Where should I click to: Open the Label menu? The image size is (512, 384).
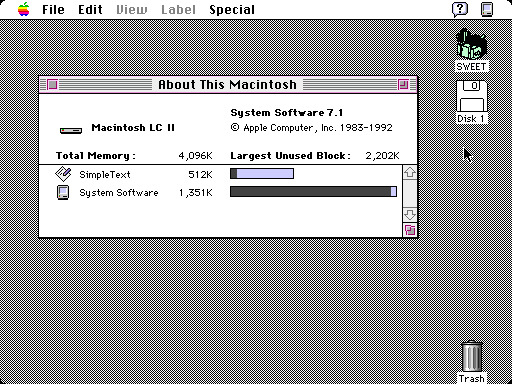click(x=178, y=9)
